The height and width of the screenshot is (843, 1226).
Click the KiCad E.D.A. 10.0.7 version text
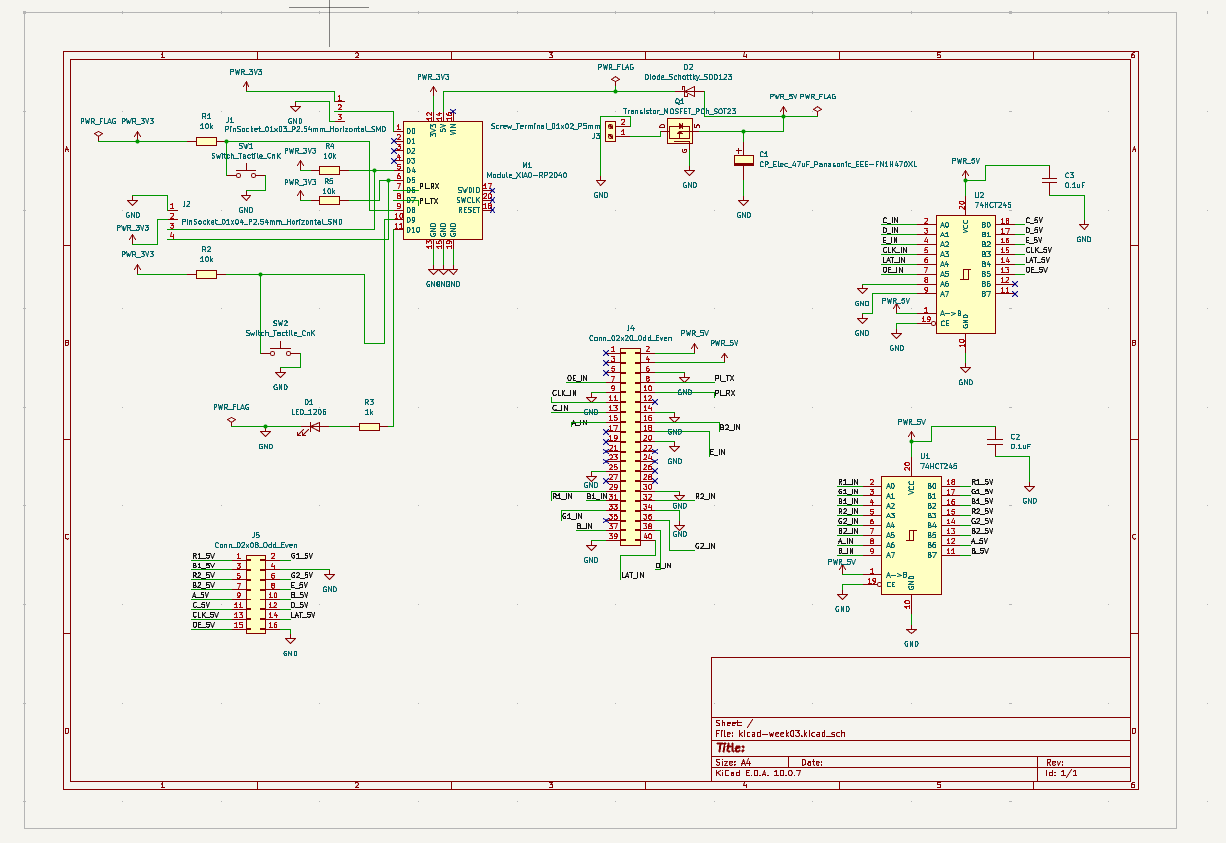coord(758,773)
